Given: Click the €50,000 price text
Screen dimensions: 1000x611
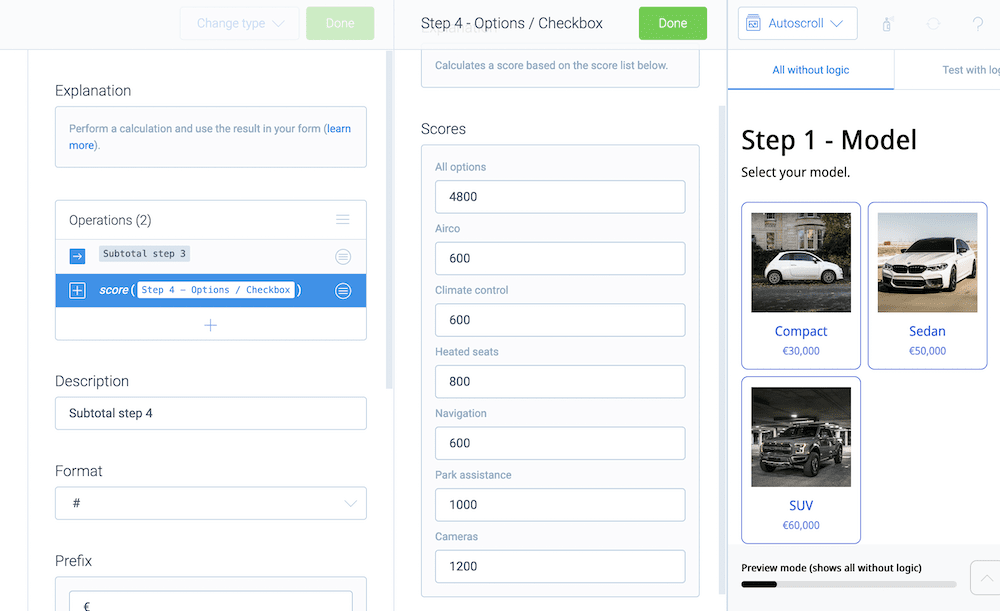Looking at the screenshot, I should (927, 351).
